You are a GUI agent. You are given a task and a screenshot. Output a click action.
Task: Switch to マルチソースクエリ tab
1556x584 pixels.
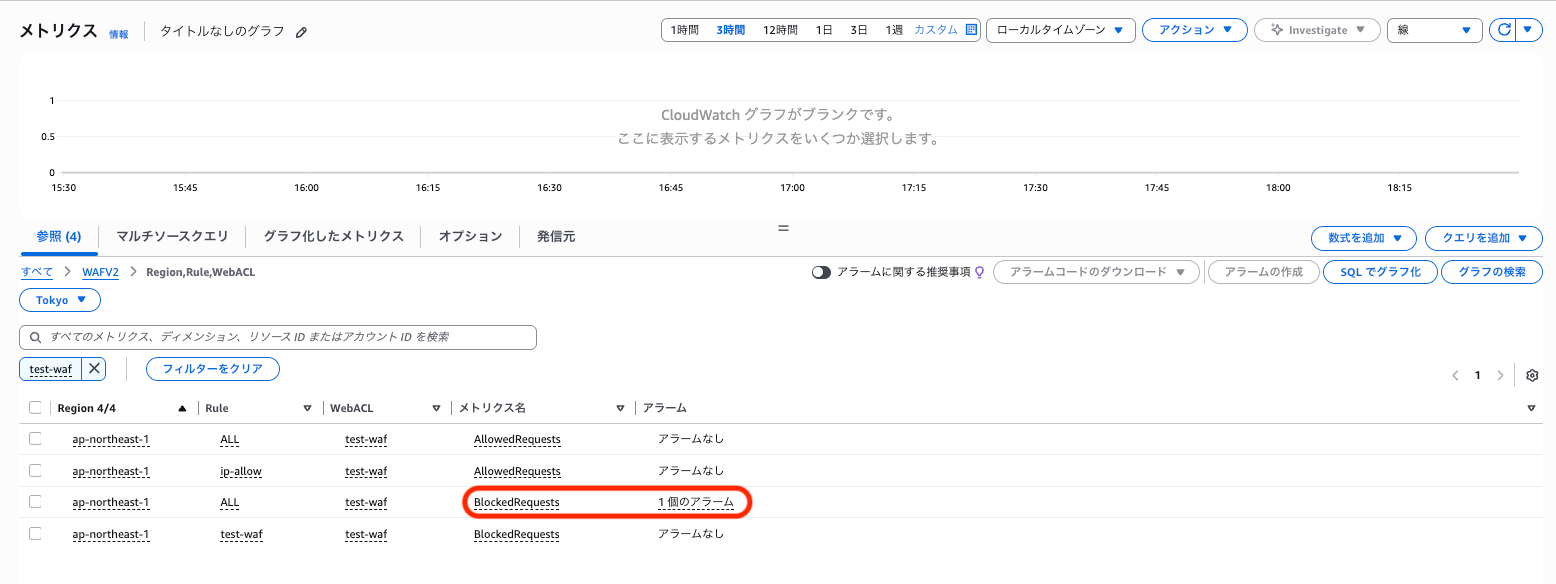[x=172, y=236]
